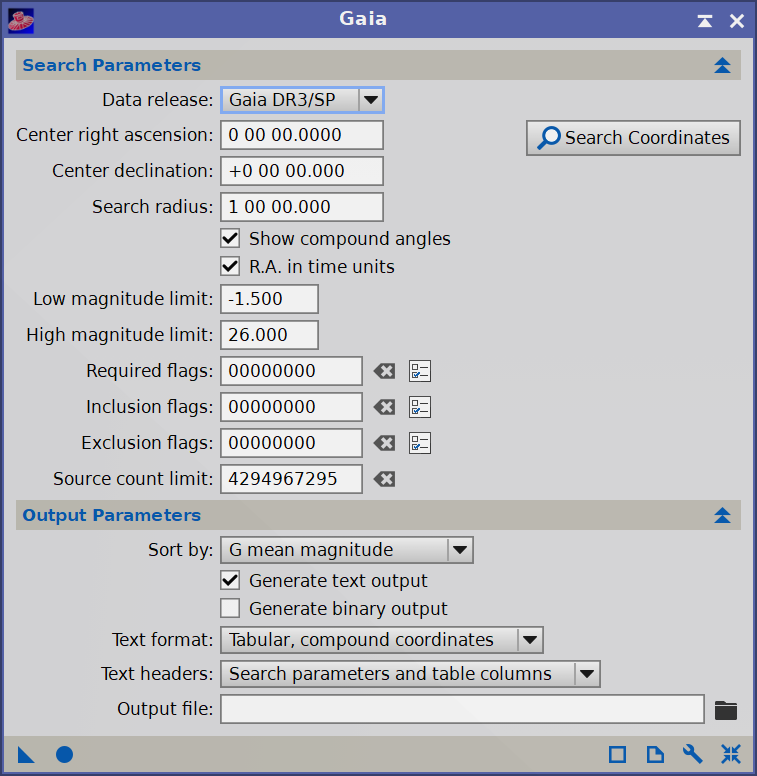
Task: Uncheck Show compound angles
Action: click(231, 239)
